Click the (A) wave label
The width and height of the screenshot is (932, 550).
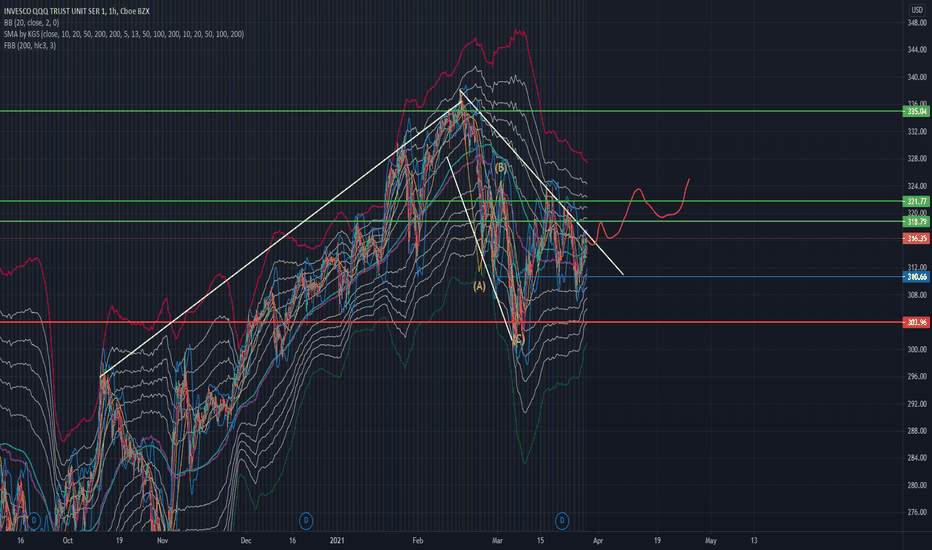pyautogui.click(x=479, y=287)
